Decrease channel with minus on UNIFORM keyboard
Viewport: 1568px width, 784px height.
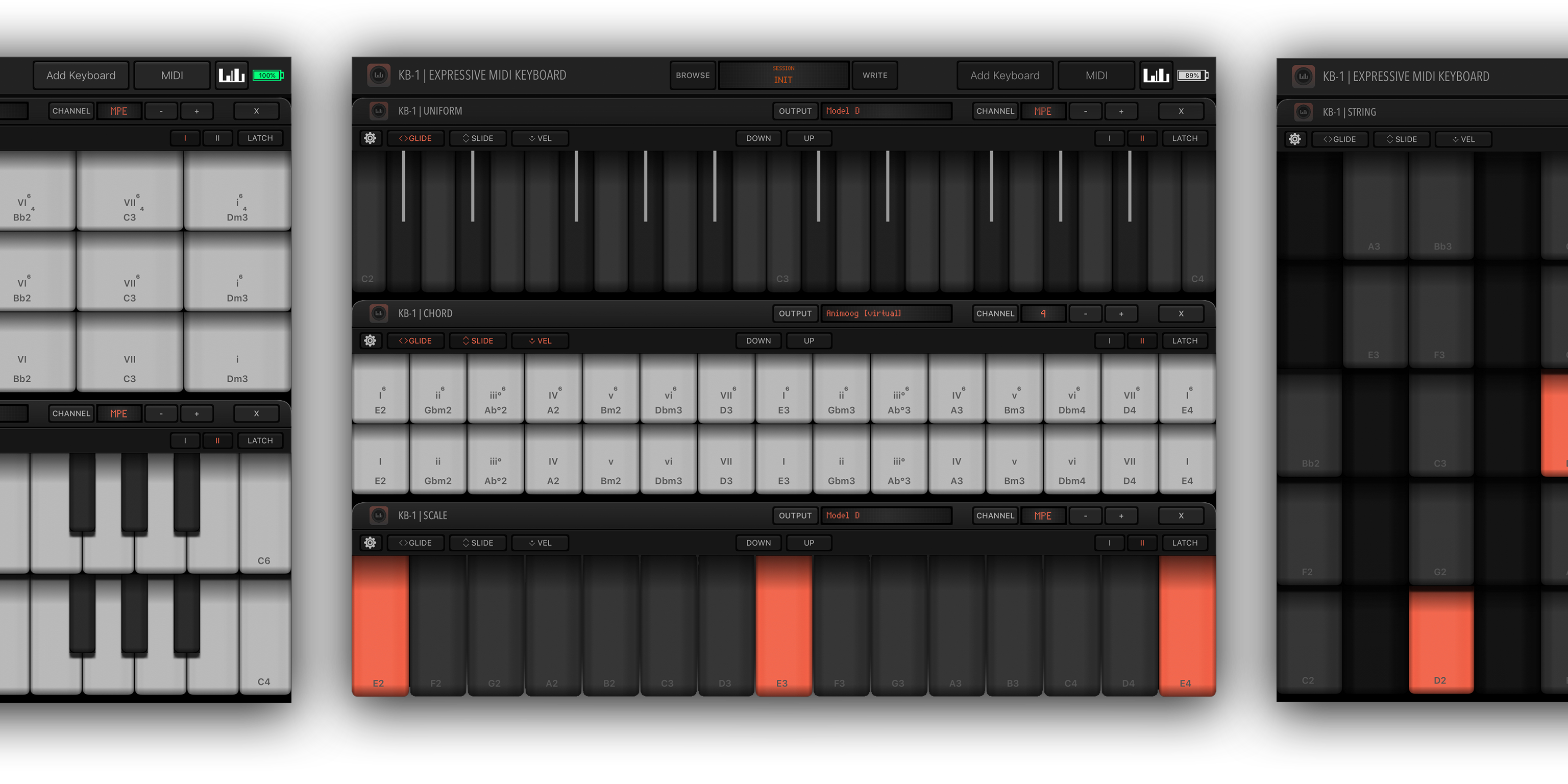(1085, 111)
